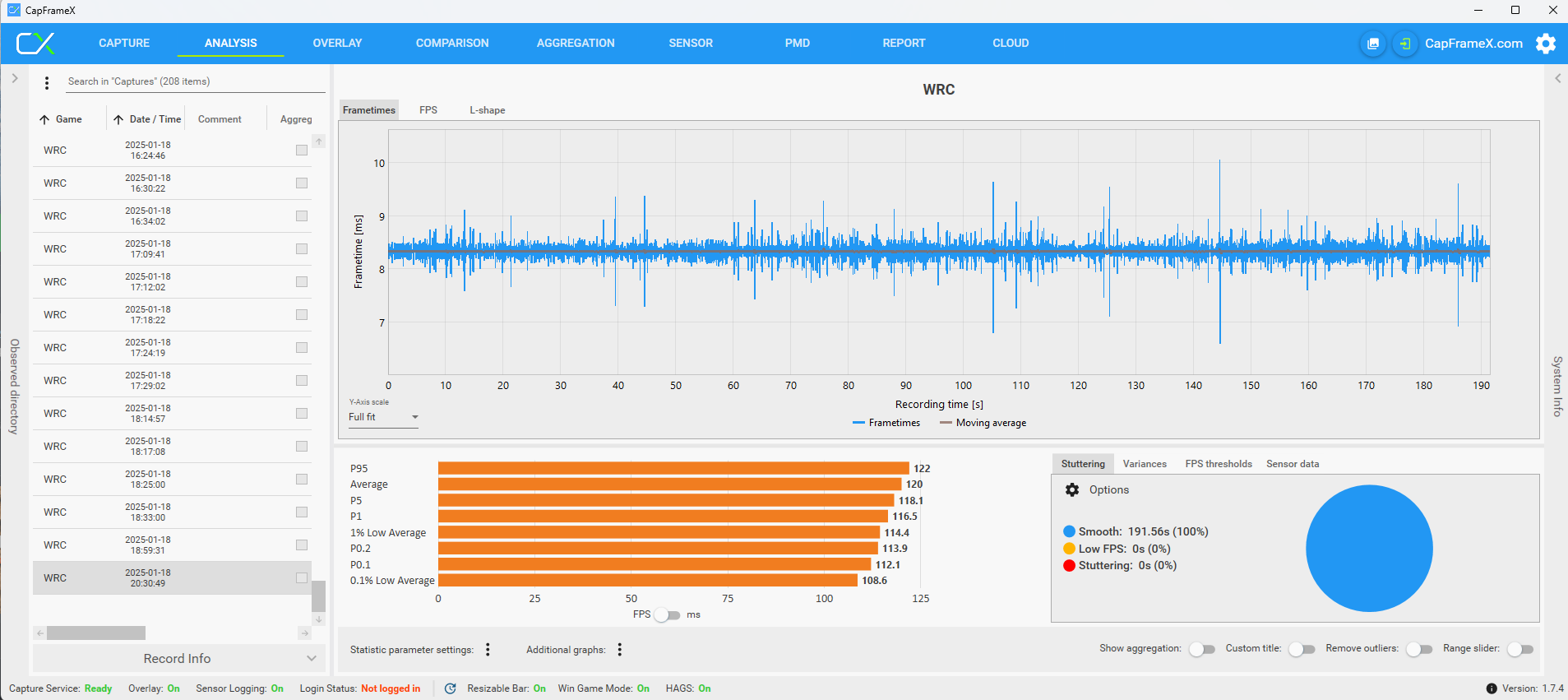Click the refresh icon in status bar
This screenshot has width=1568, height=700.
point(450,688)
